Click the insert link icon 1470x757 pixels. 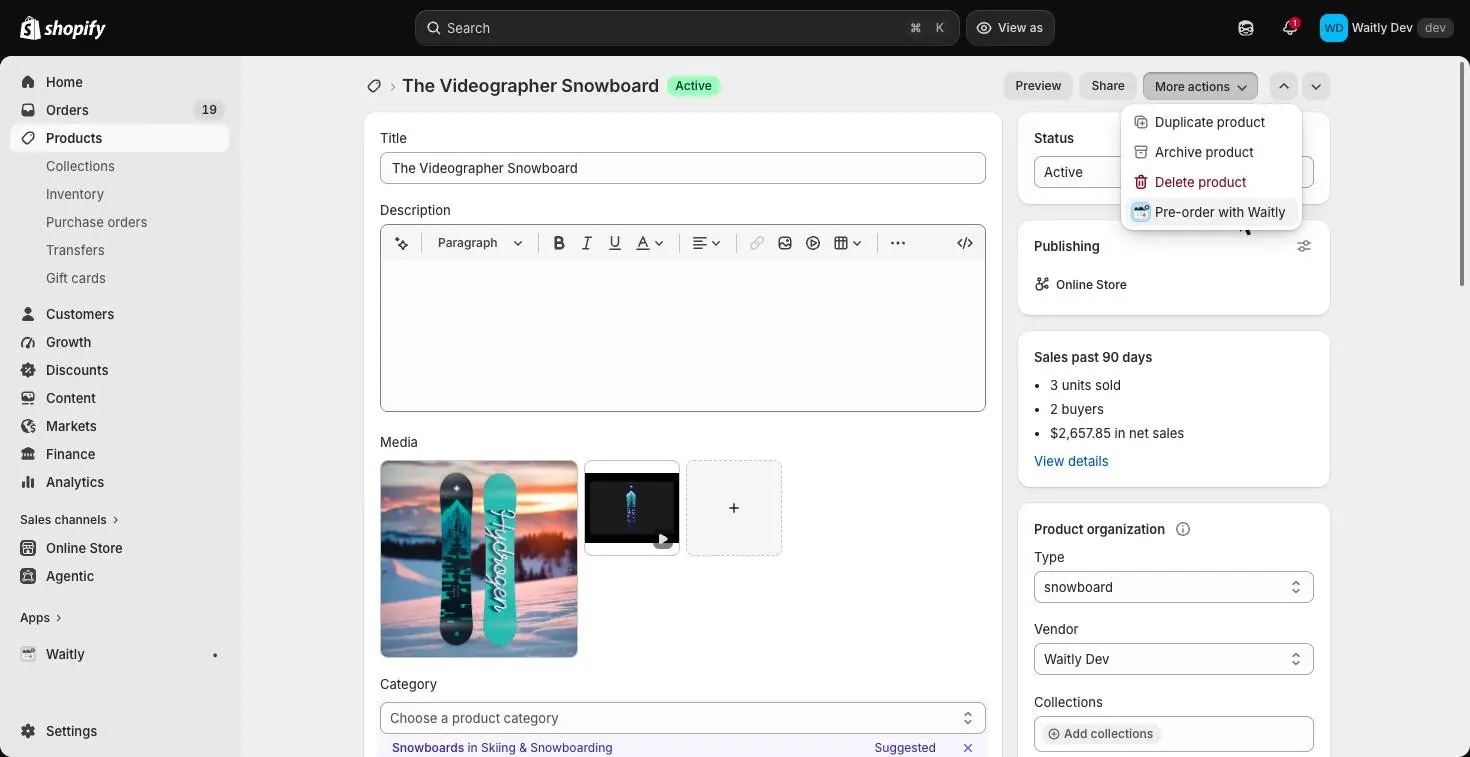[x=757, y=243]
